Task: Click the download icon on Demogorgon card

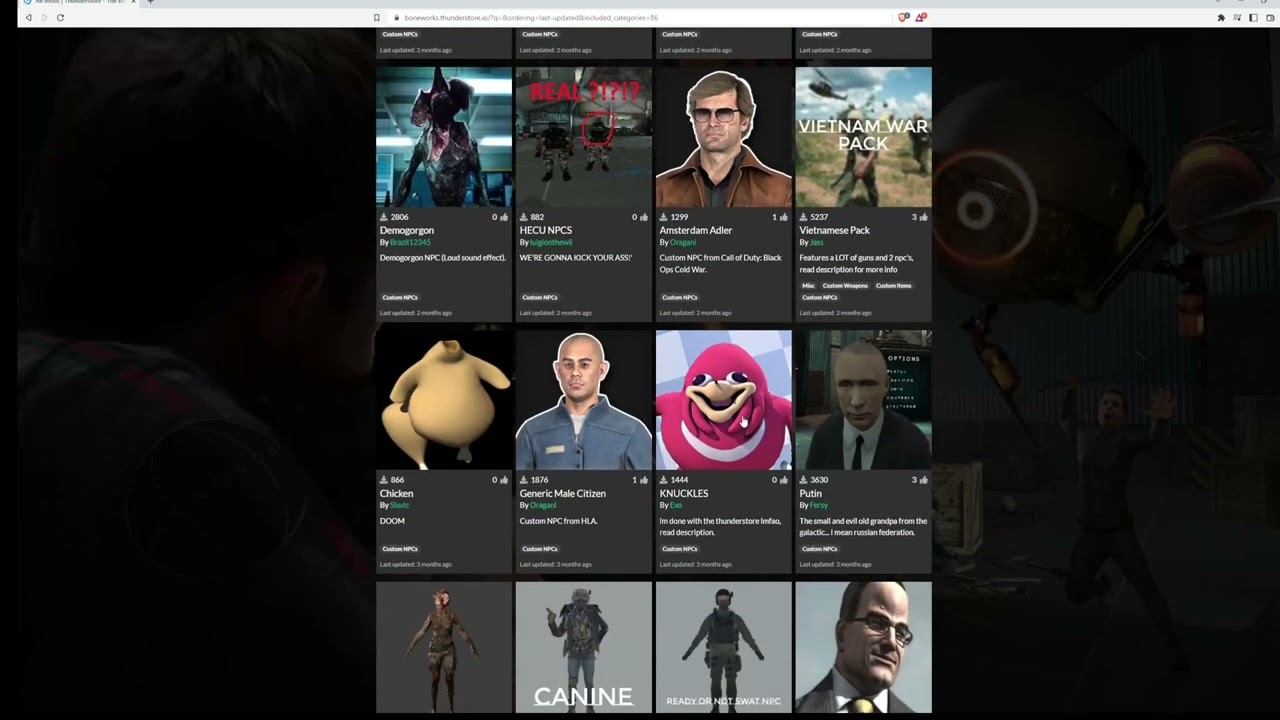Action: [384, 216]
